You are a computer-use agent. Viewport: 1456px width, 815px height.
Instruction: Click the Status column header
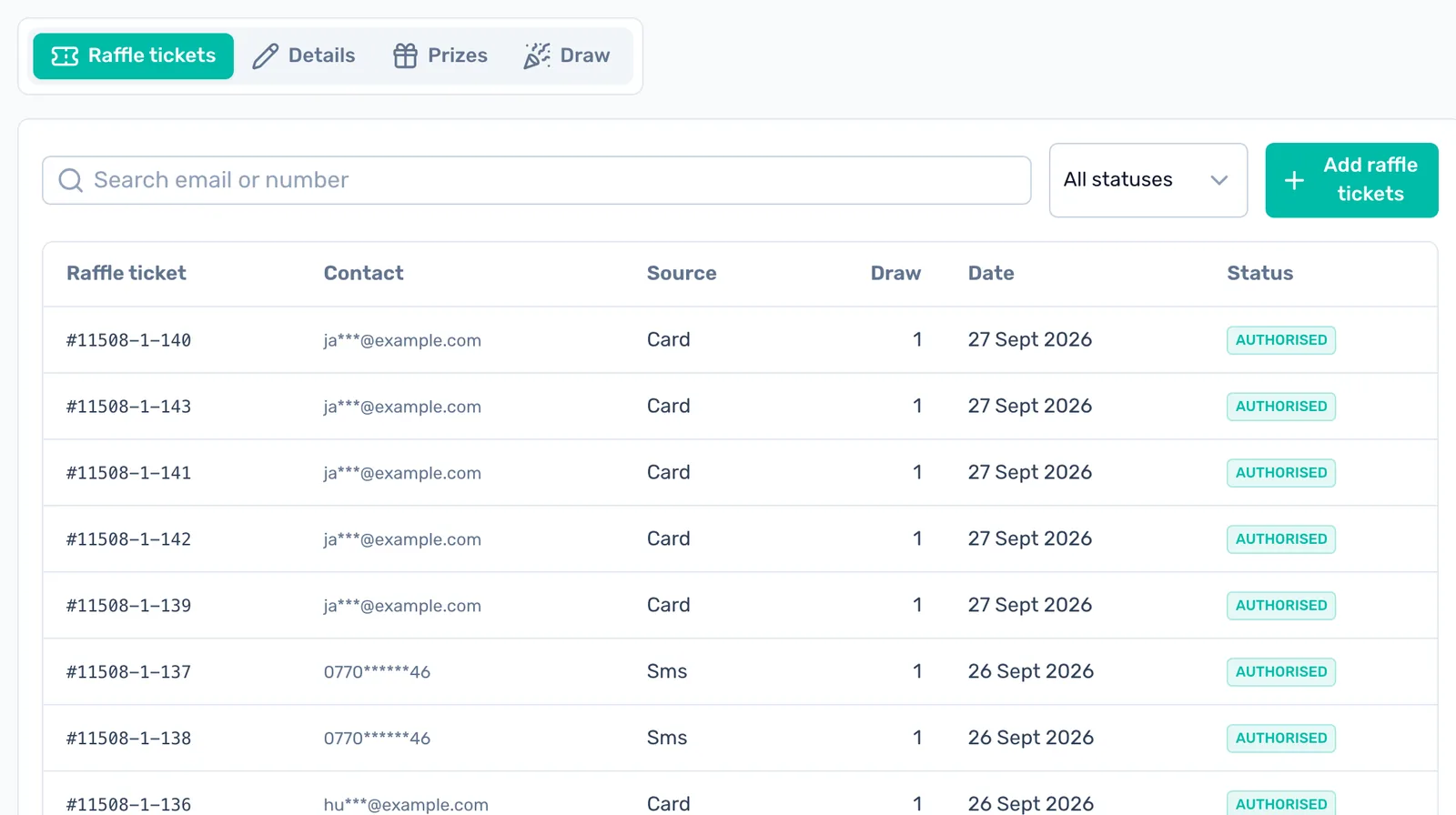click(x=1259, y=274)
